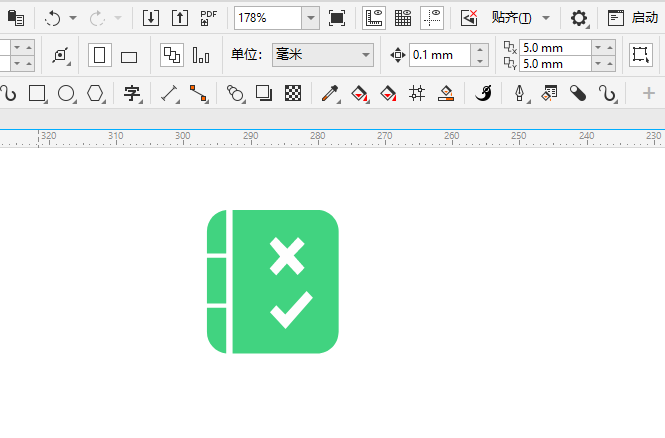Click the Export icon
665x438 pixels.
(180, 18)
